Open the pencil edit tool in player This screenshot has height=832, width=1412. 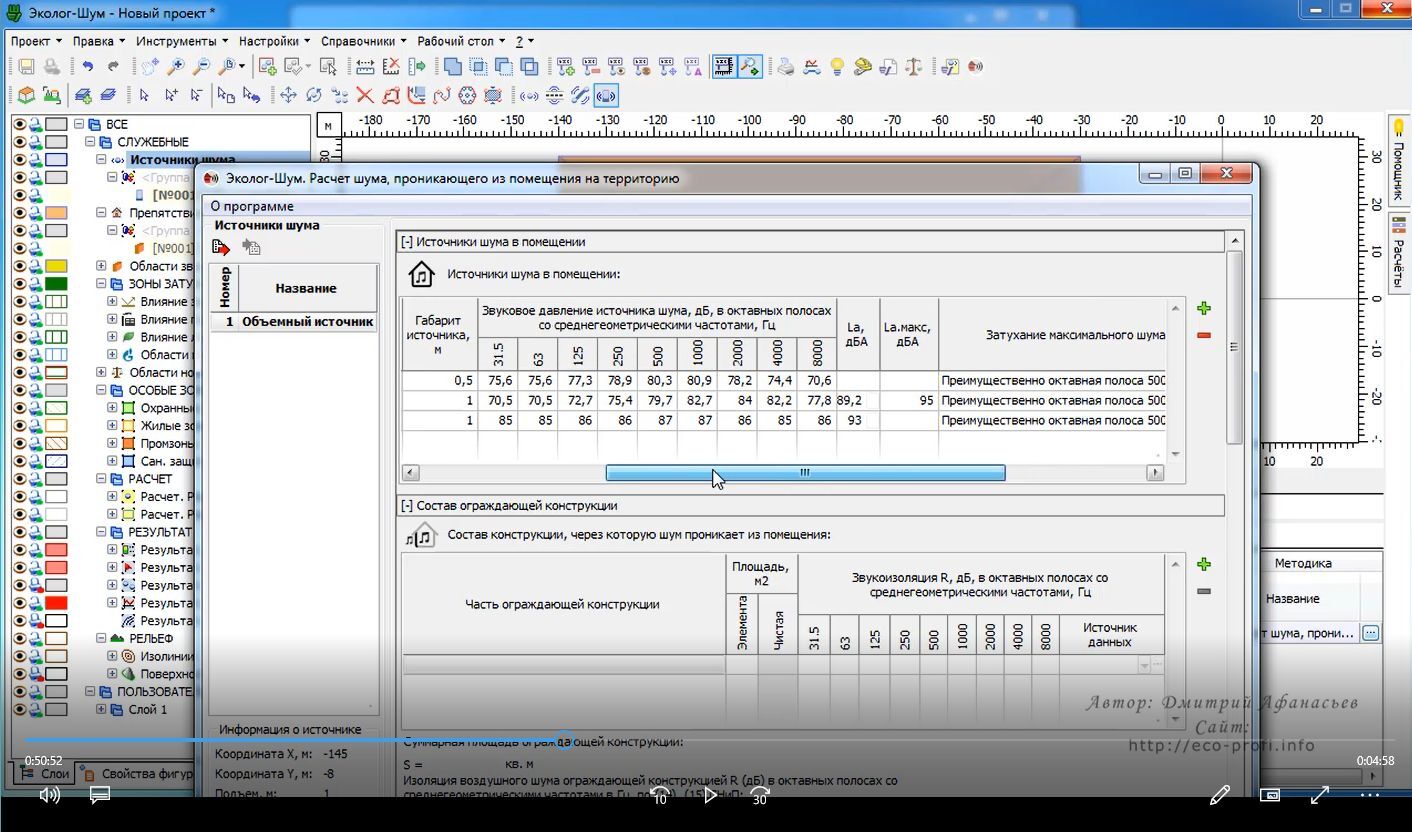click(1219, 795)
